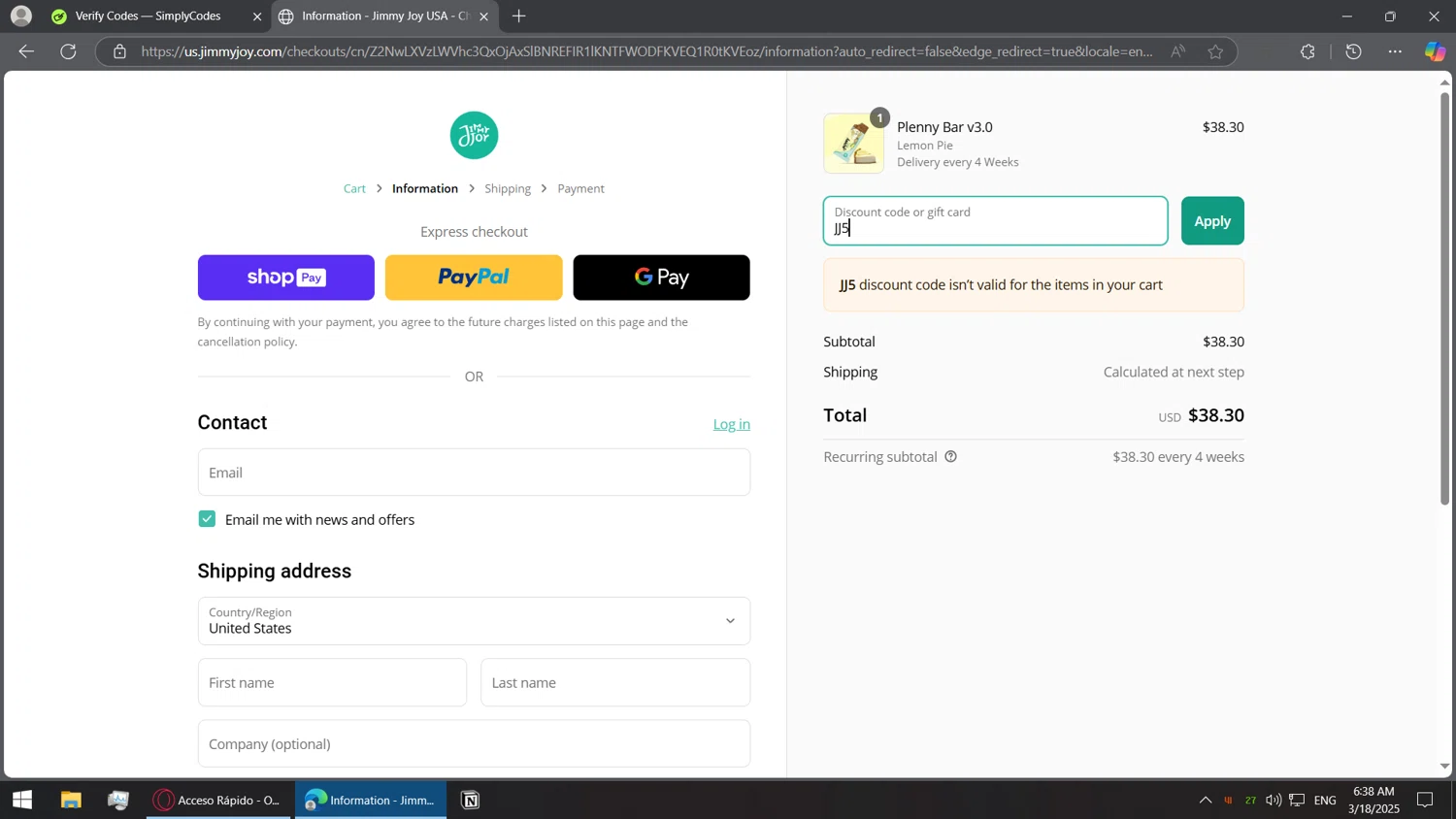Viewport: 1456px width, 819px height.
Task: Open the Country/Region dropdown
Action: pos(474,621)
